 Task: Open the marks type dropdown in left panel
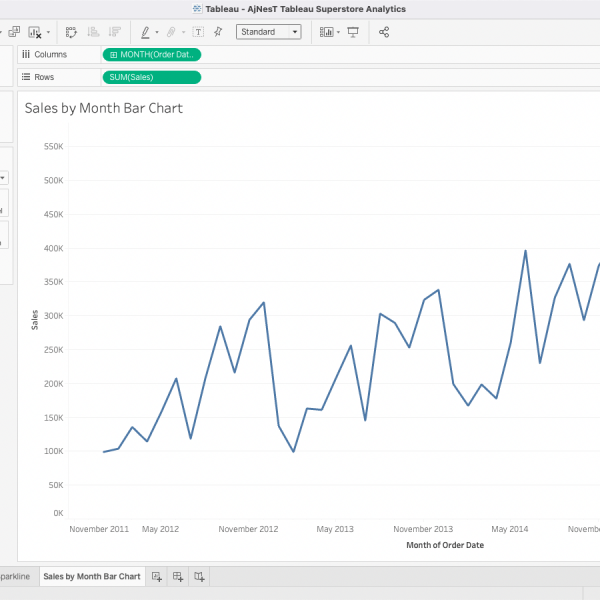[3, 178]
